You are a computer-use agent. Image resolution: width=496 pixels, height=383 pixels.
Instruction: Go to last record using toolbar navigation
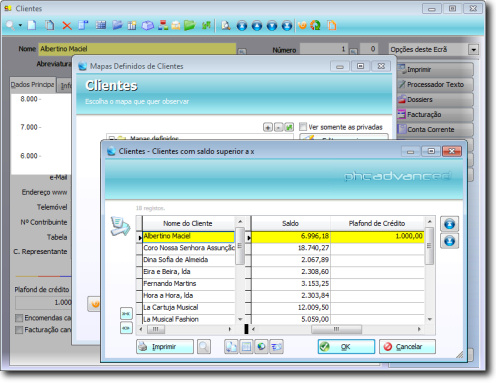point(287,26)
